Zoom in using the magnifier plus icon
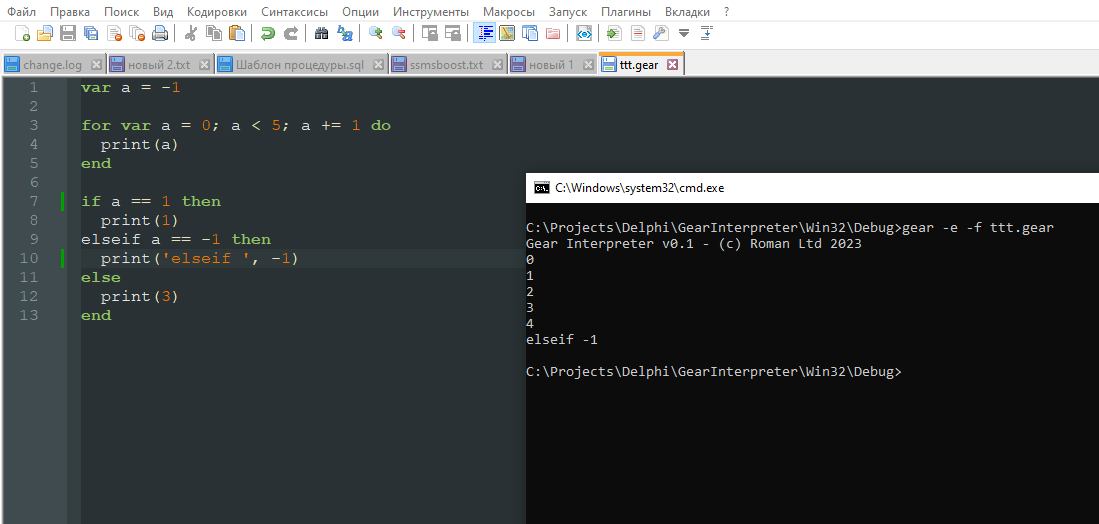1099x524 pixels. click(x=376, y=33)
